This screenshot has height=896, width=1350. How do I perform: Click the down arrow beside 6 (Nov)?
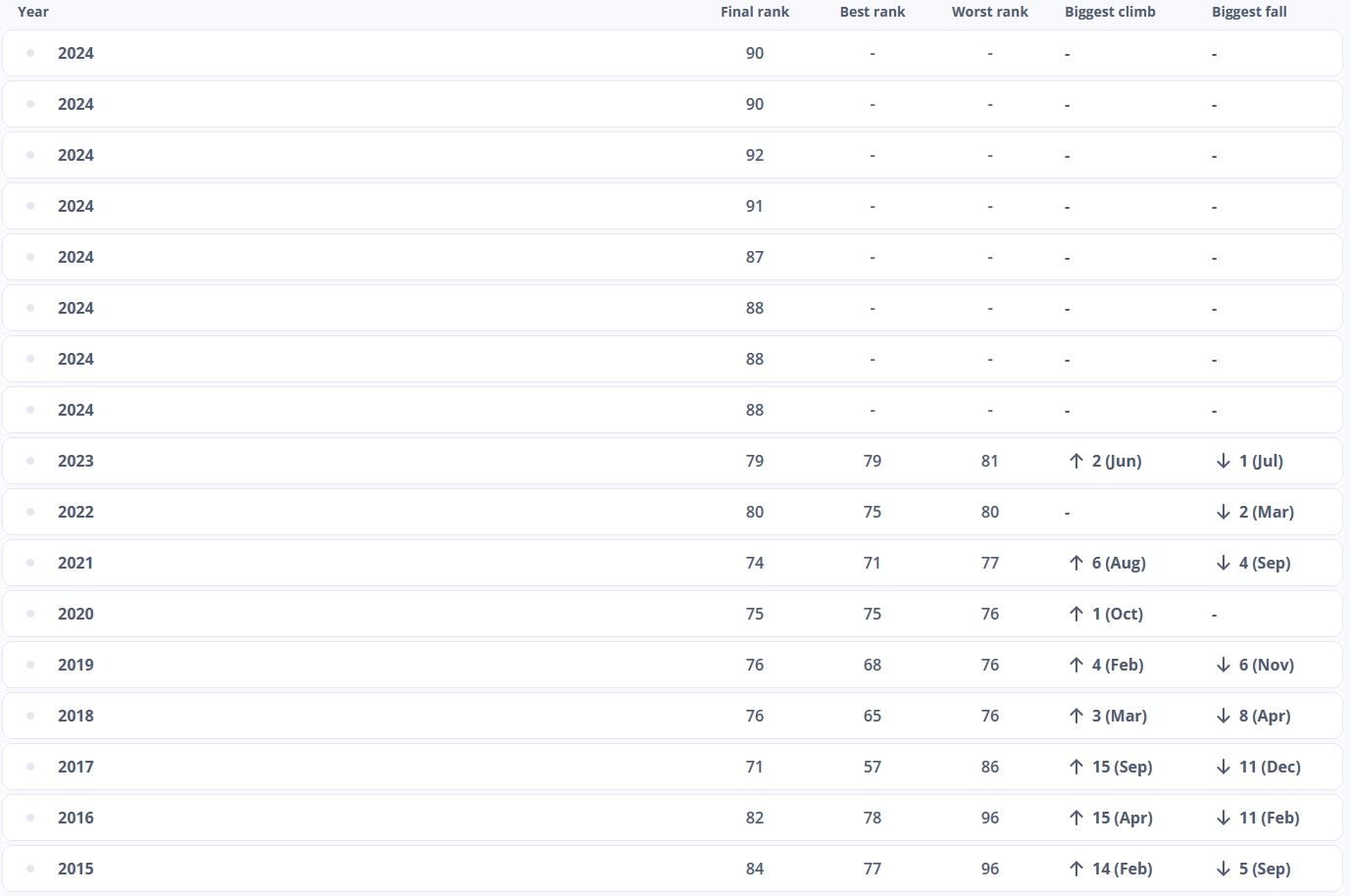pyautogui.click(x=1224, y=665)
